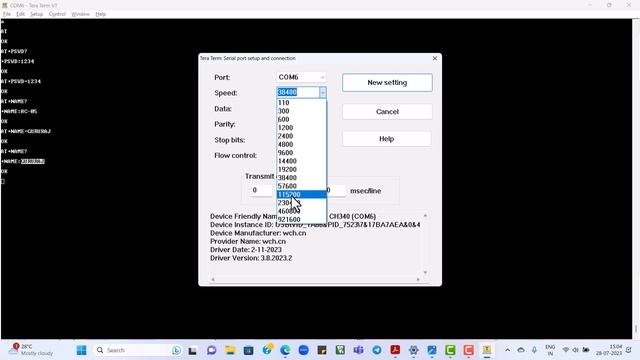Choose 1200 from the Speed list
The width and height of the screenshot is (640, 360).
point(301,128)
